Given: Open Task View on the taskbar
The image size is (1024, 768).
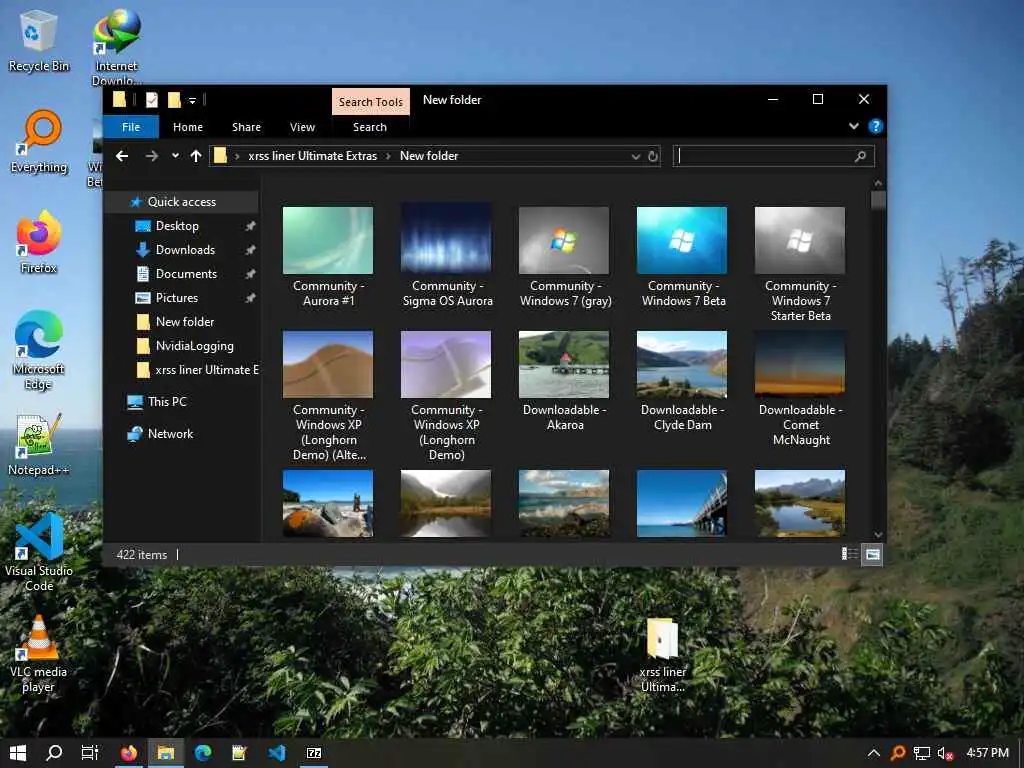Looking at the screenshot, I should pos(89,753).
